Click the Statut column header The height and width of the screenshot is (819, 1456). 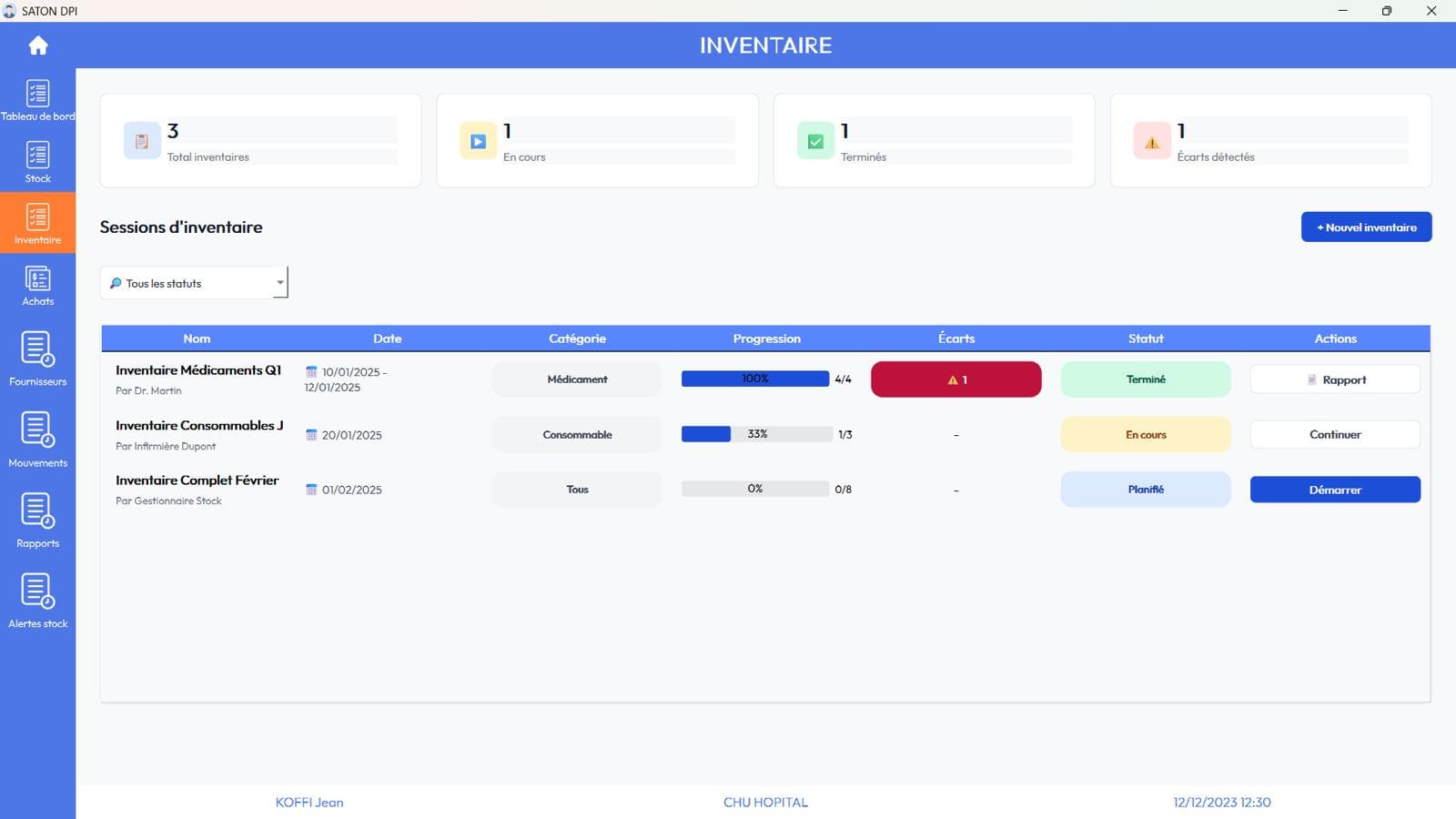[1146, 339]
